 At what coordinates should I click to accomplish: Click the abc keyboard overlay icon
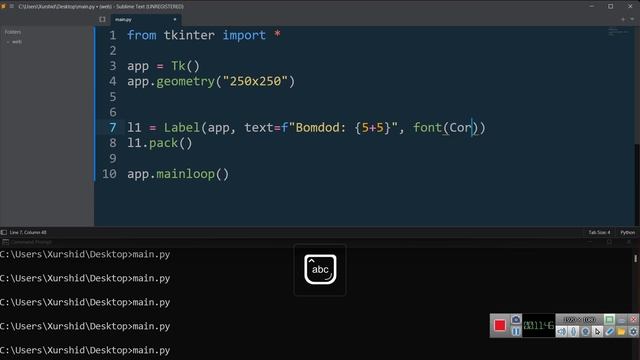320,269
